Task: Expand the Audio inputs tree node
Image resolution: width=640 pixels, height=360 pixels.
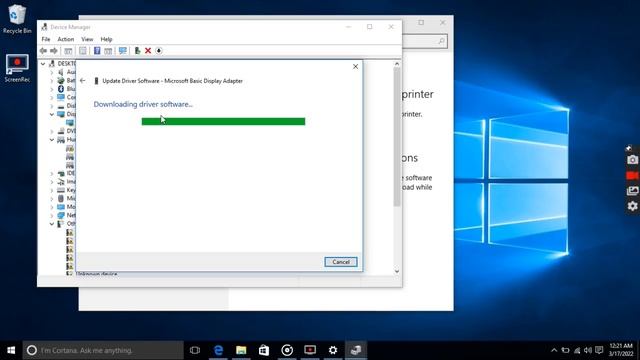Action: point(52,72)
